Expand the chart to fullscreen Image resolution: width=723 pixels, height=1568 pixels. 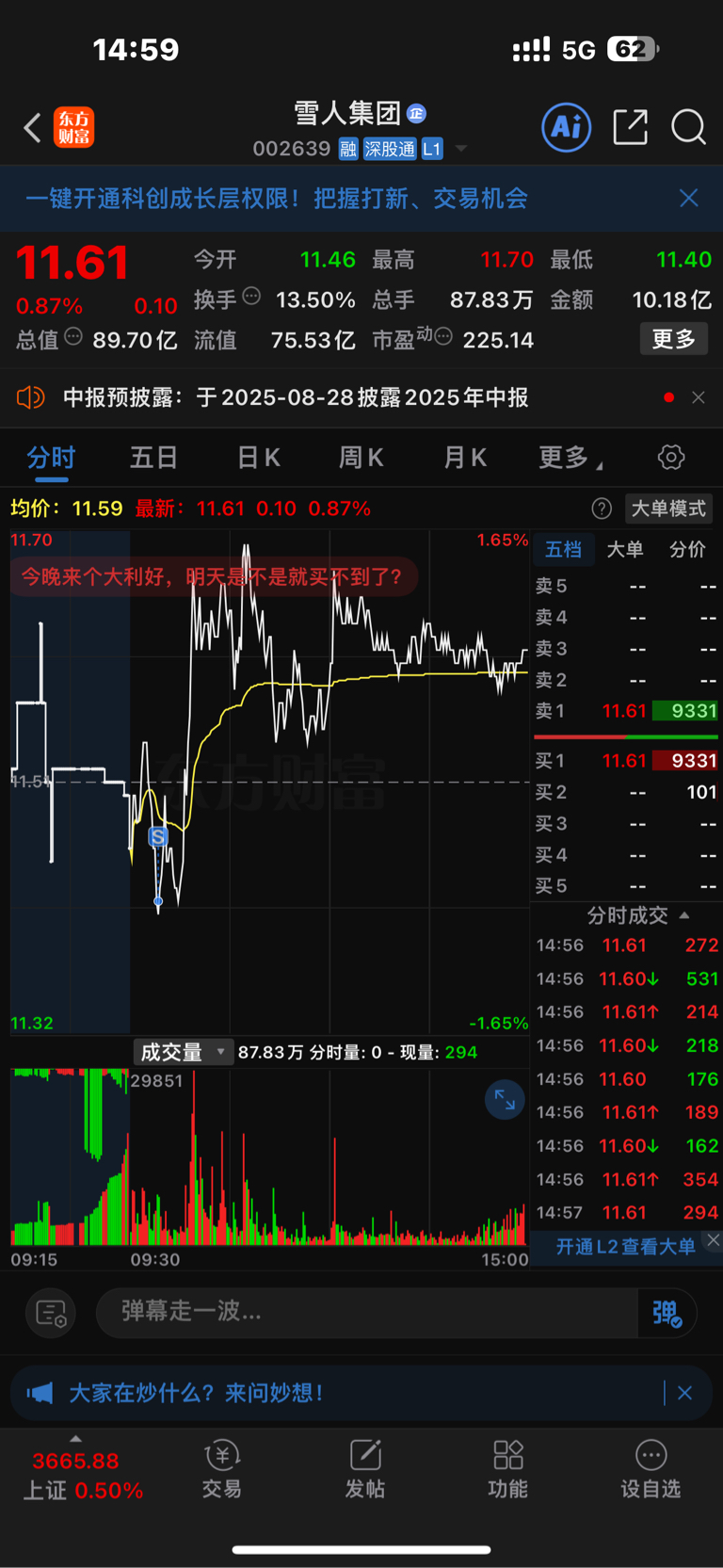point(505,1099)
